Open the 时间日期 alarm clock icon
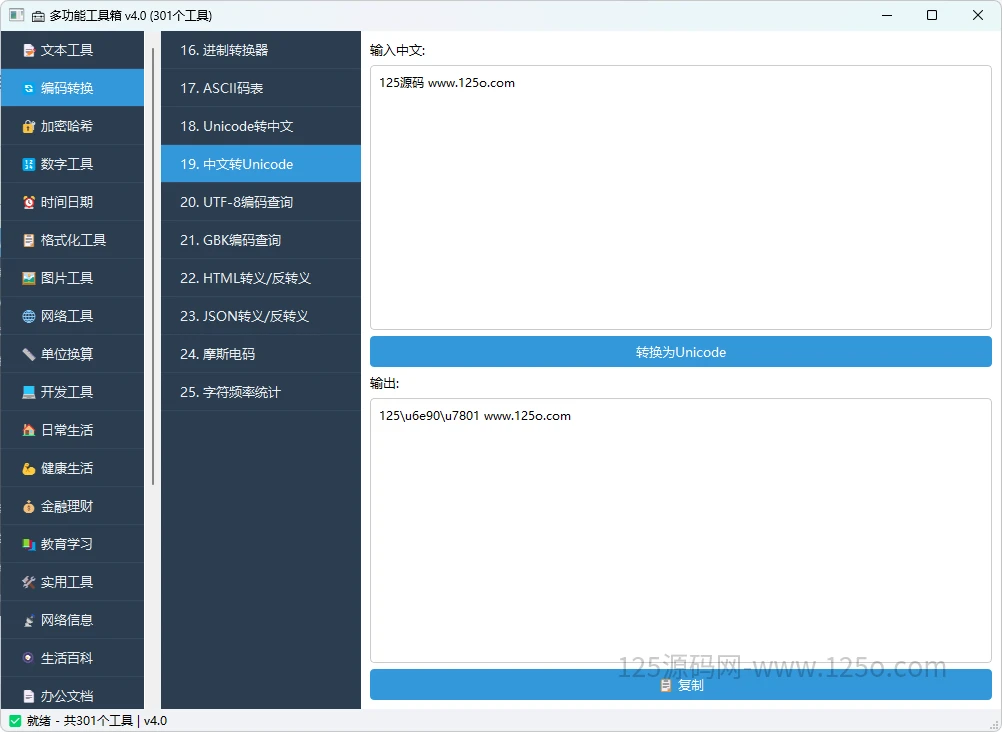 [29, 202]
